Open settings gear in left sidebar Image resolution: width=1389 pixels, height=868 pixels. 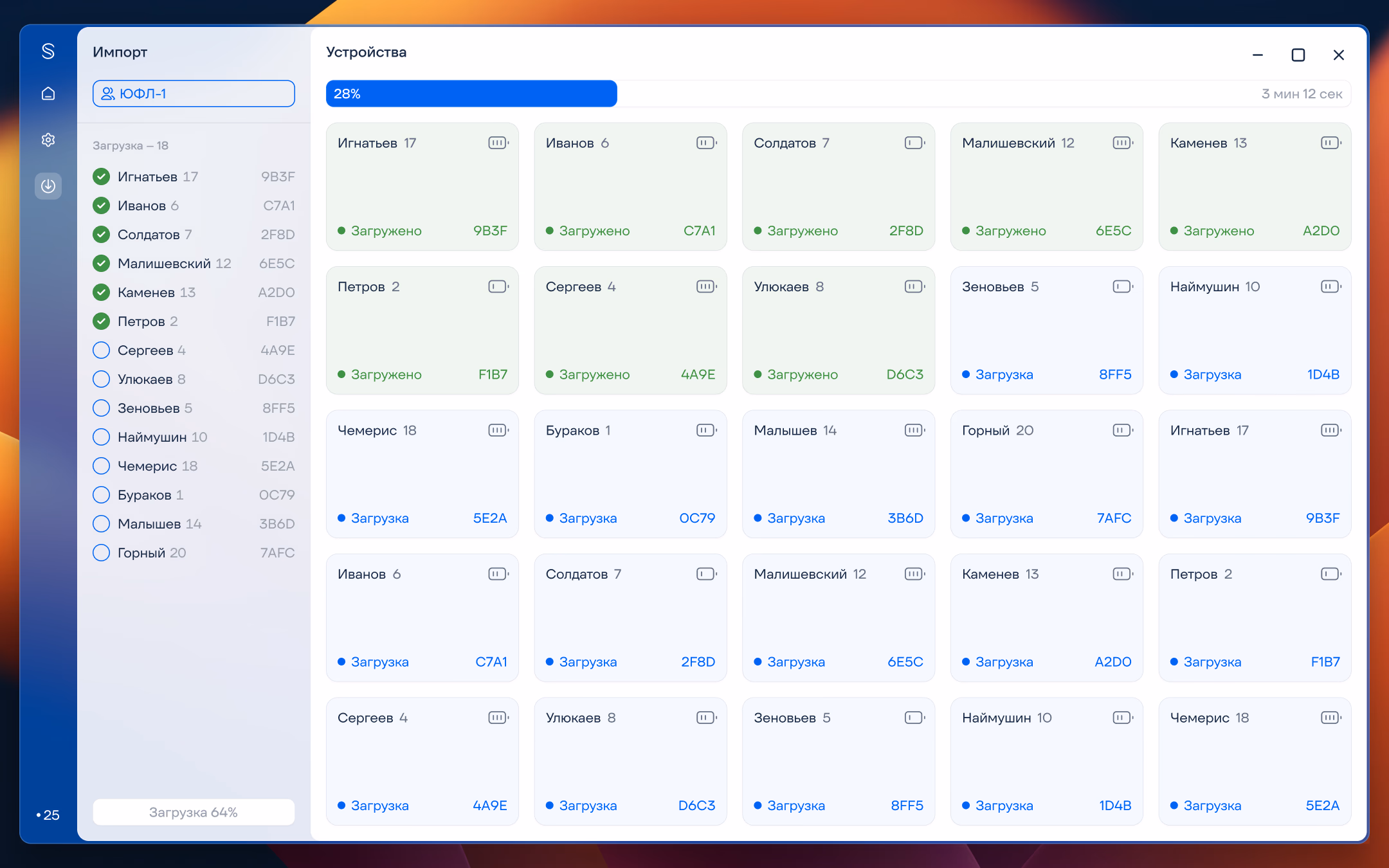[x=48, y=140]
